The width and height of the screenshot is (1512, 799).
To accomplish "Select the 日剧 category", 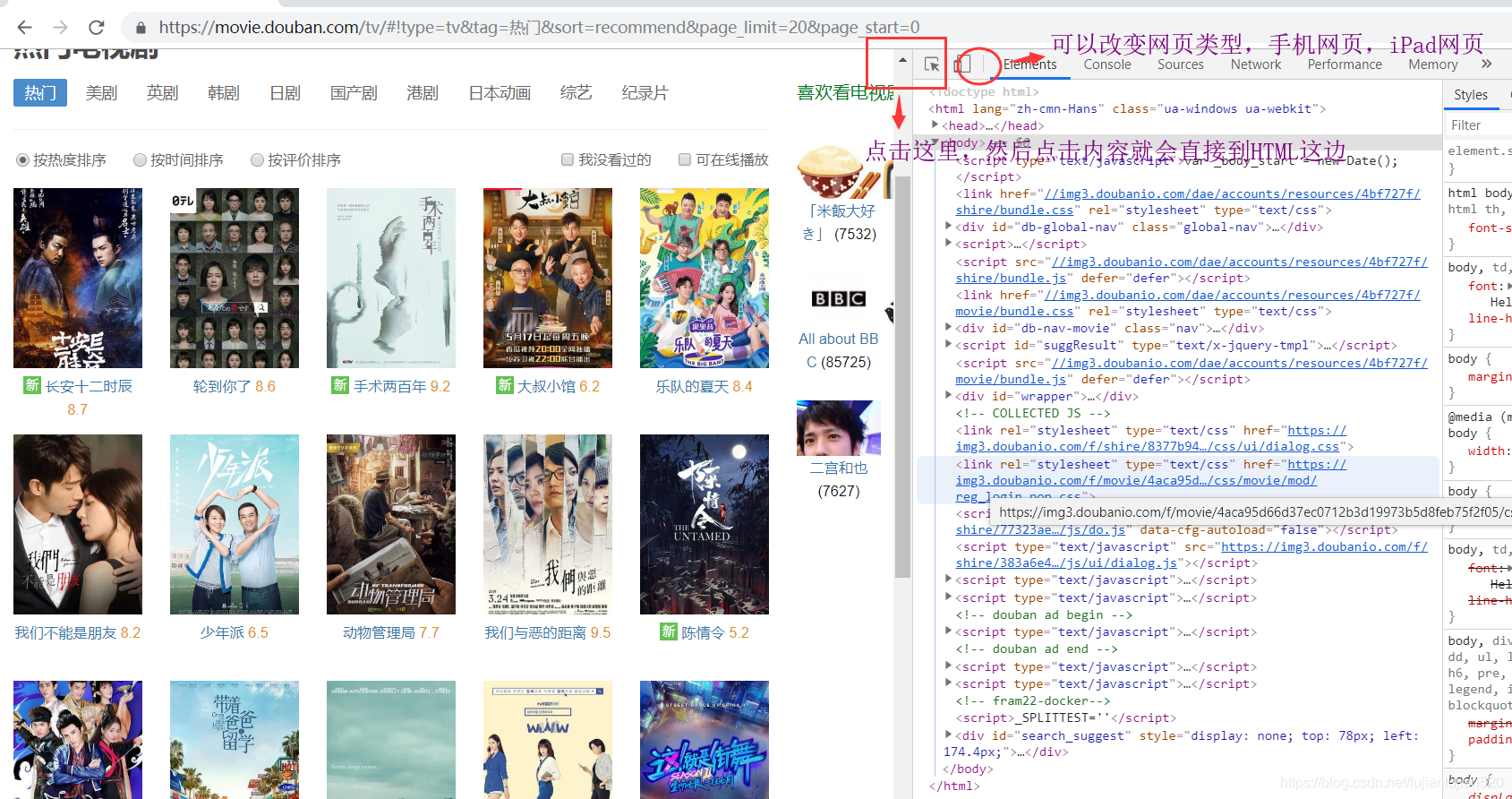I will 286,93.
